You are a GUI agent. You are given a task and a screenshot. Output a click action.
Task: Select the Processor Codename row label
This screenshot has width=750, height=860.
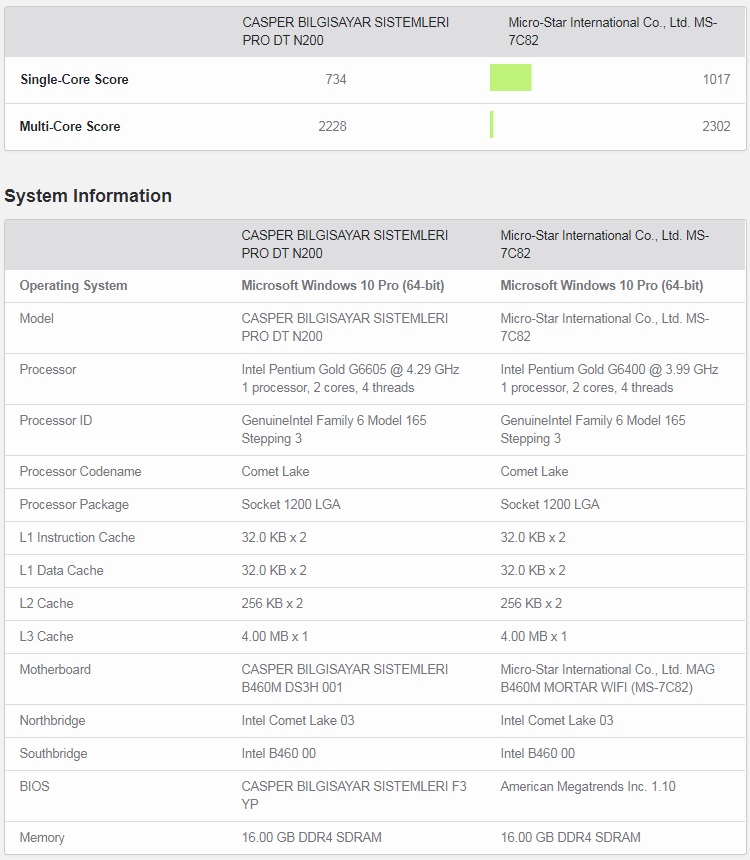[x=80, y=472]
